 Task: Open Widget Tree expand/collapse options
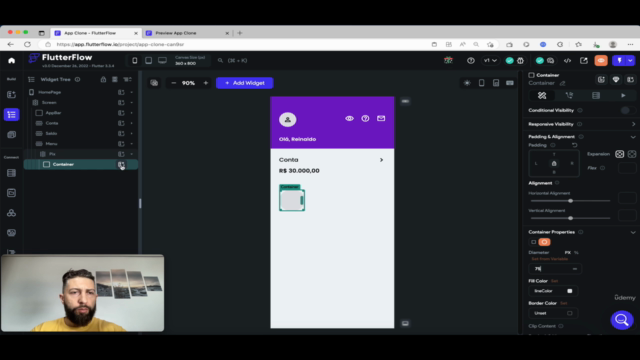pyautogui.click(x=127, y=80)
